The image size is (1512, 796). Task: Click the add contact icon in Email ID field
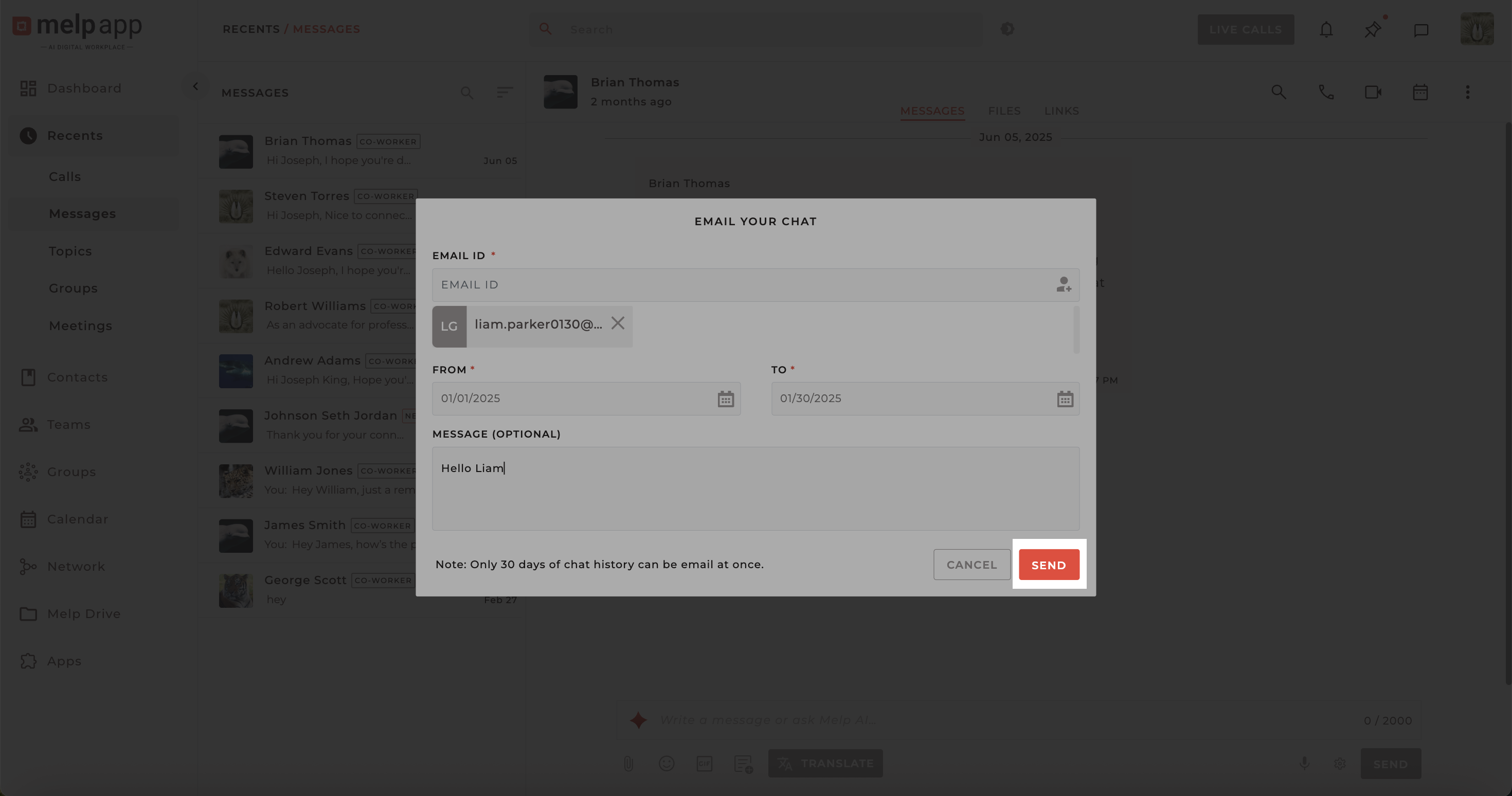(x=1063, y=285)
